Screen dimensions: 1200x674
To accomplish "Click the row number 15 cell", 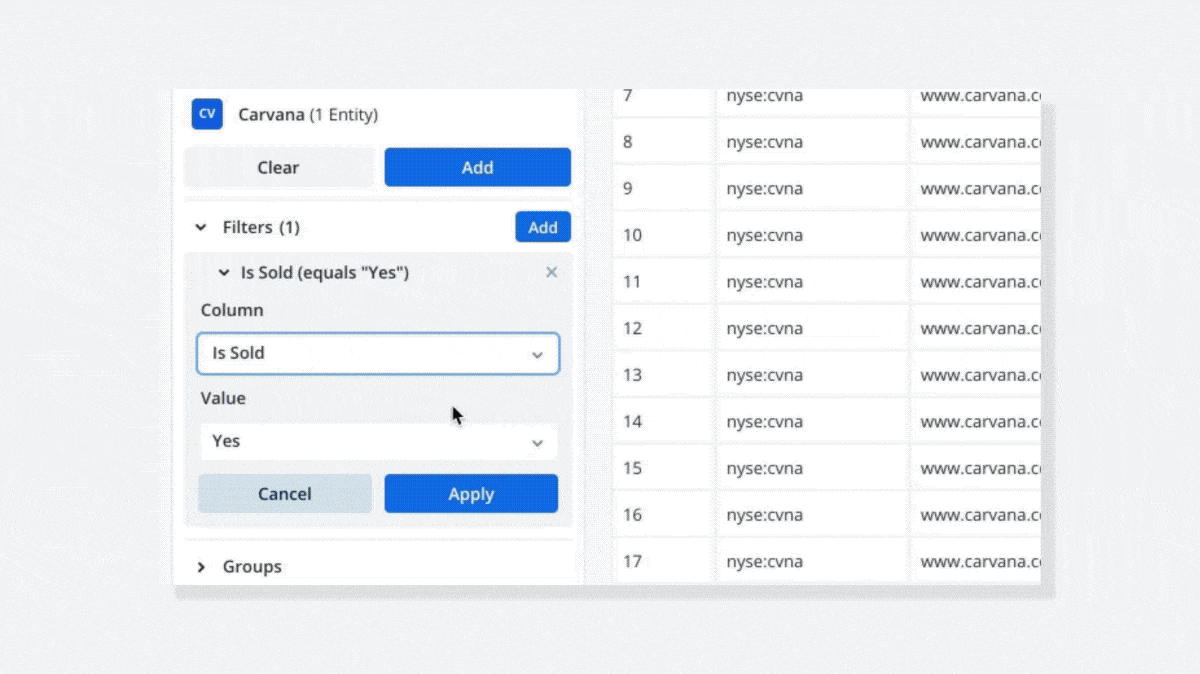I will point(662,468).
